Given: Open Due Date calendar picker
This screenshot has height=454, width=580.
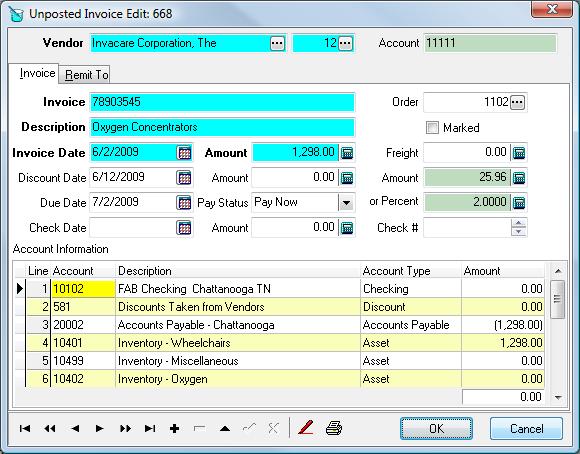Looking at the screenshot, I should click(184, 202).
